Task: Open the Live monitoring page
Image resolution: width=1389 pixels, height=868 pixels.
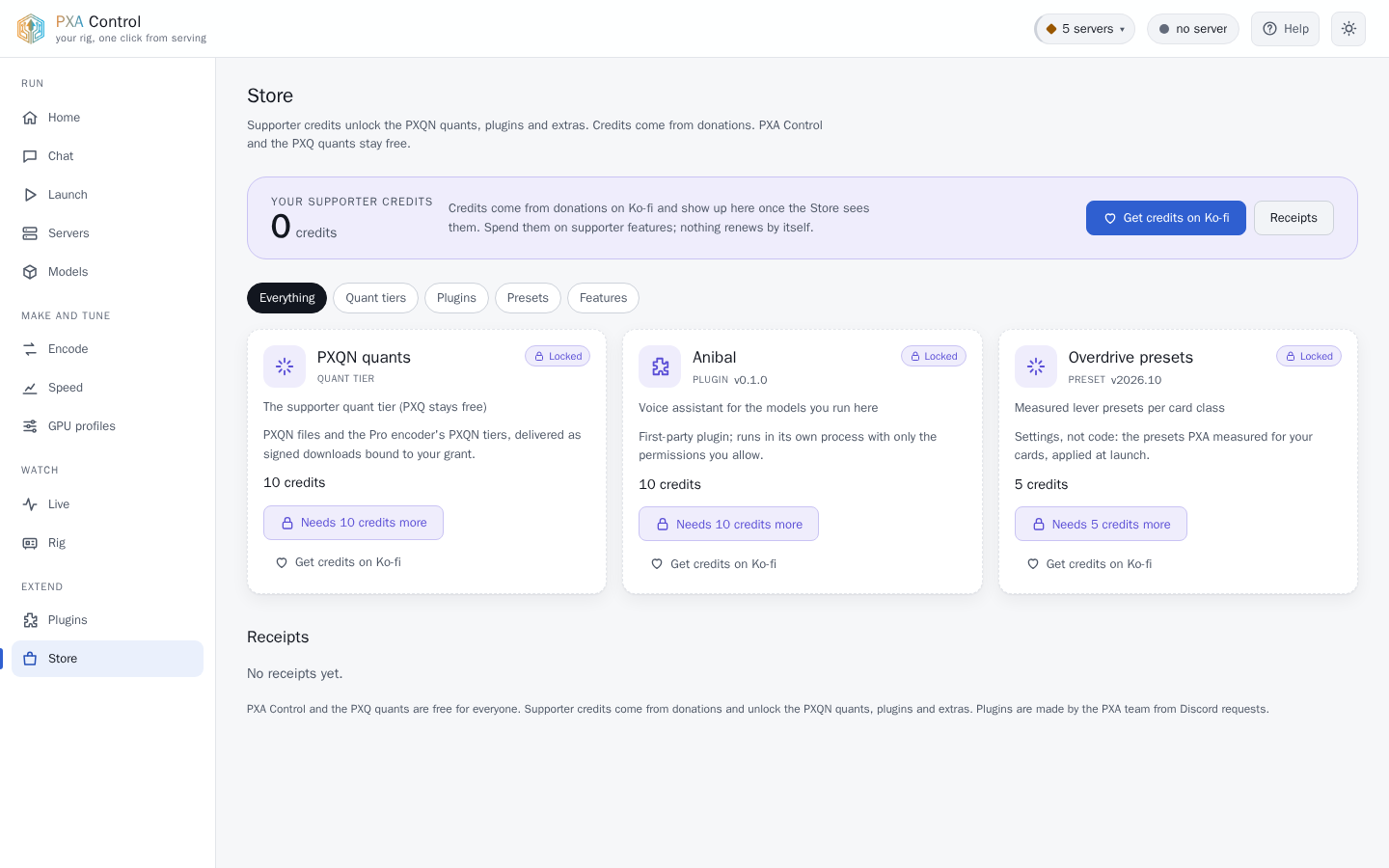Action: [x=107, y=504]
